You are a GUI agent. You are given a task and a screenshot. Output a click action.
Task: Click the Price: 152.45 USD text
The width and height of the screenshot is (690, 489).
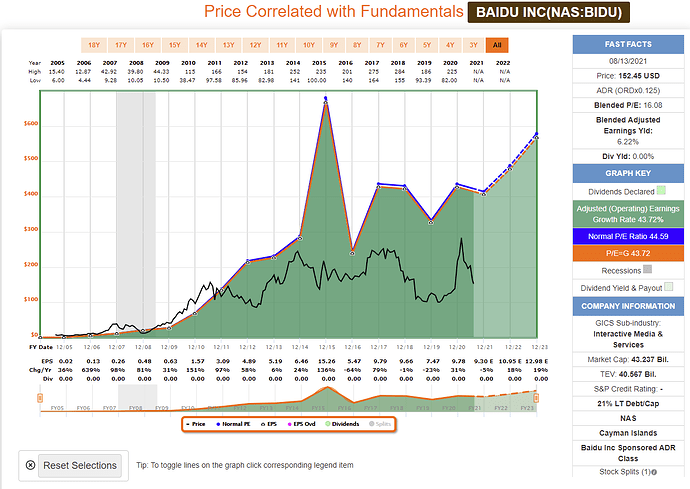coord(628,76)
